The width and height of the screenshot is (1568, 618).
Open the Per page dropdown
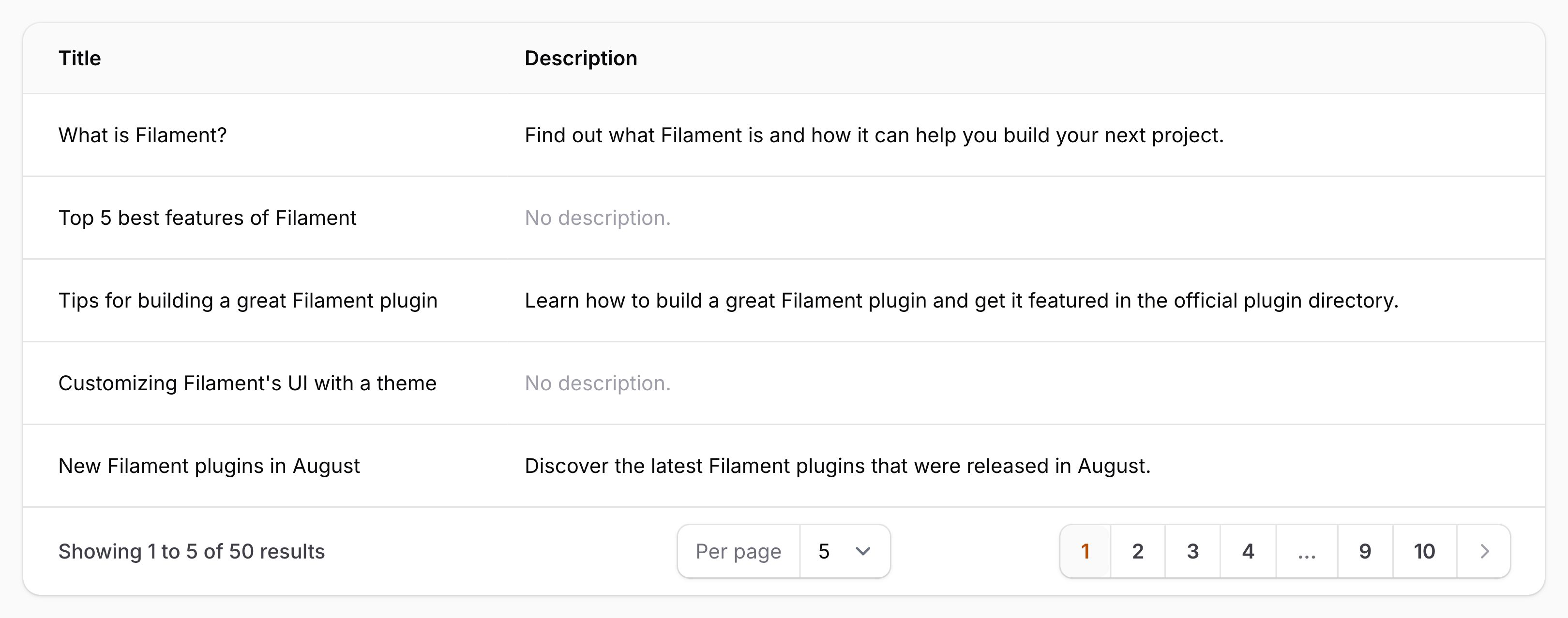844,551
